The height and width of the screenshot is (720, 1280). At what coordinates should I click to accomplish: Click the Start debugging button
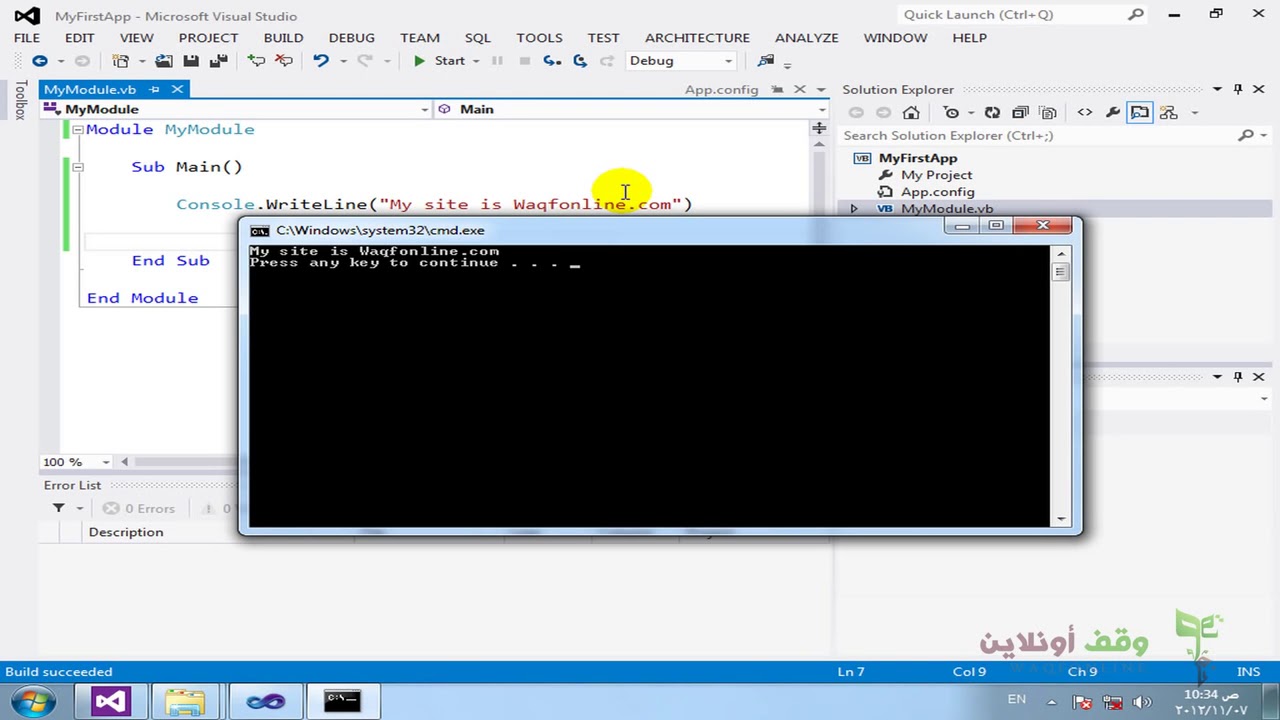440,61
